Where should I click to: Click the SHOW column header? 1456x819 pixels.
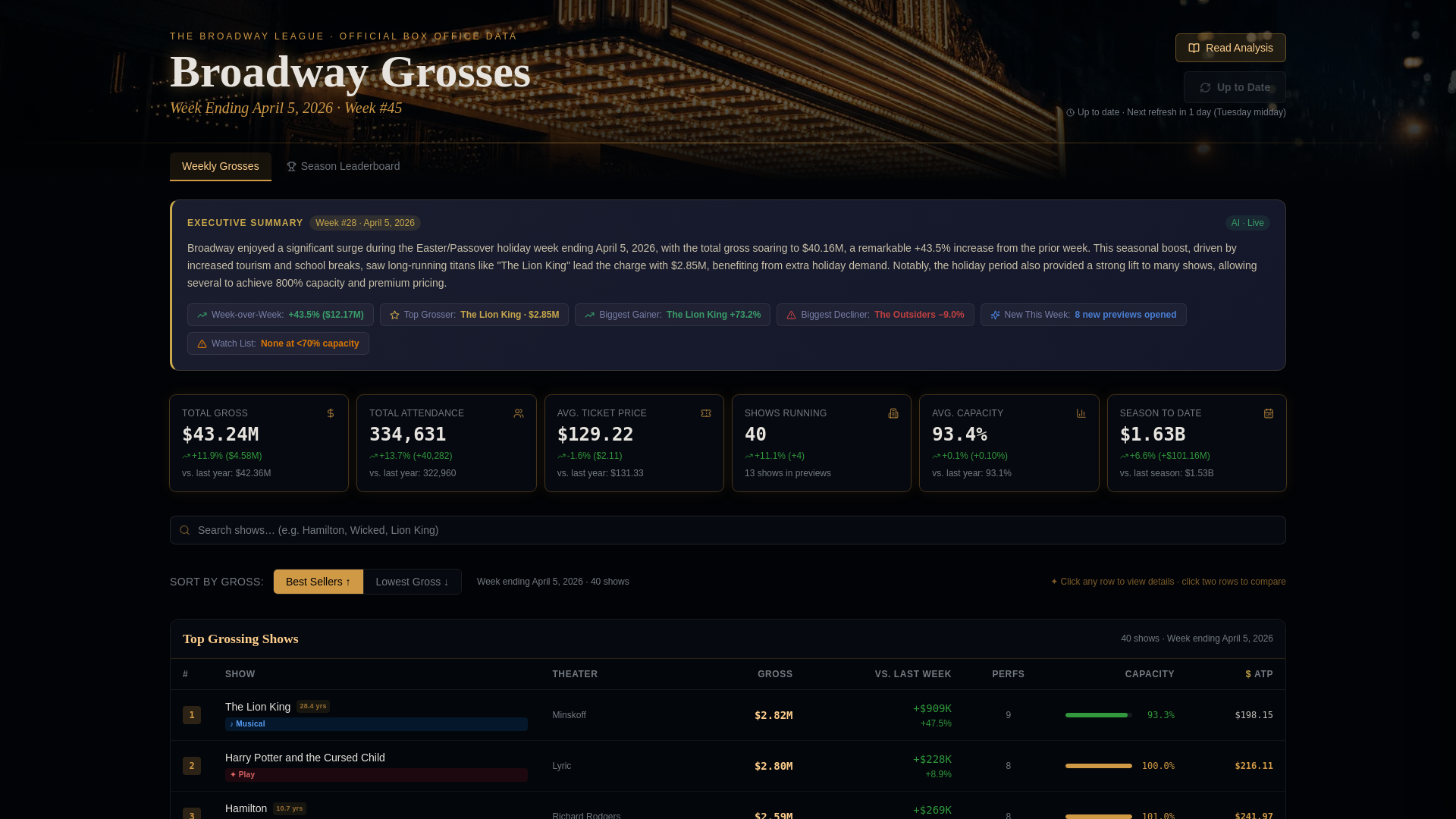(240, 674)
